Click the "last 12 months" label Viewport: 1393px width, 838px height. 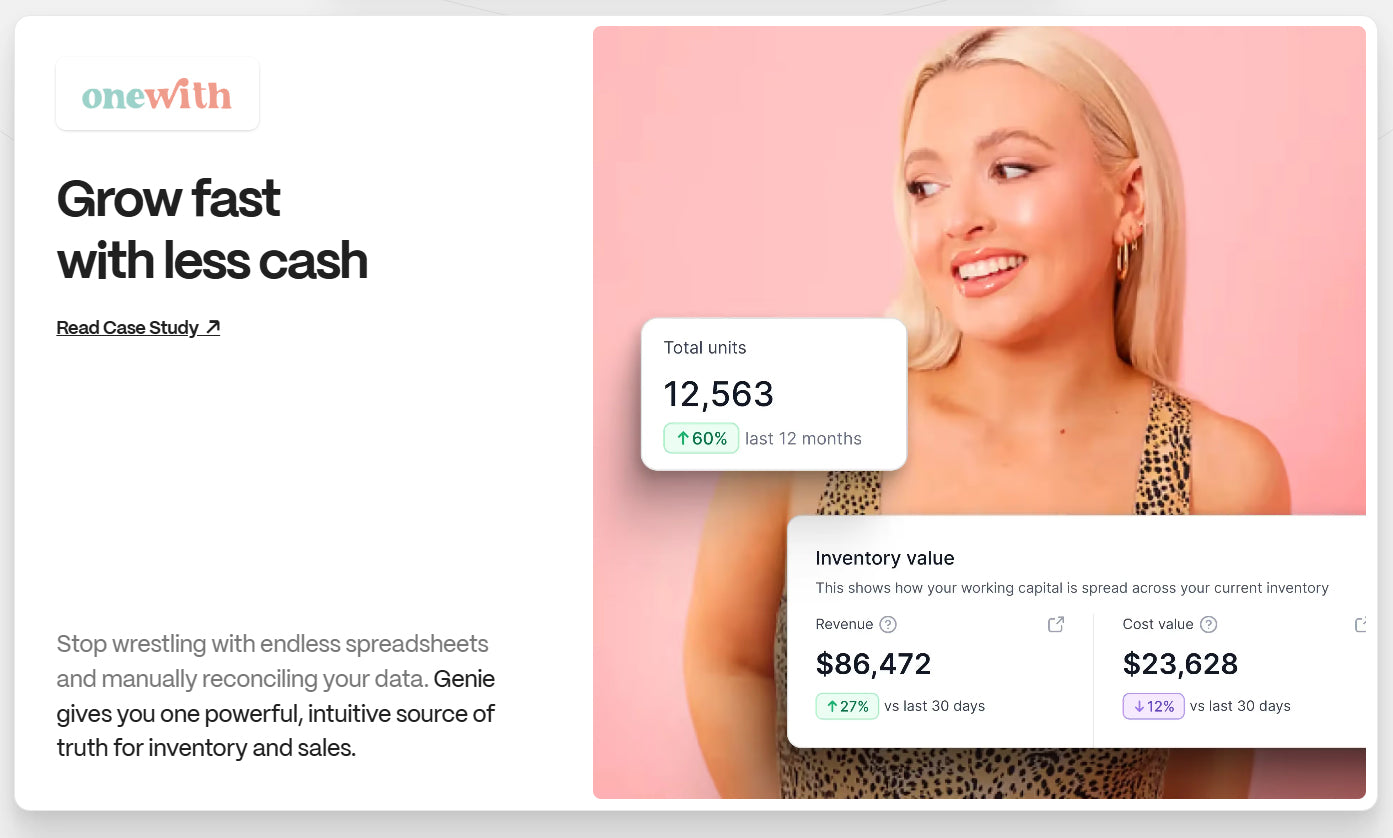(x=803, y=438)
